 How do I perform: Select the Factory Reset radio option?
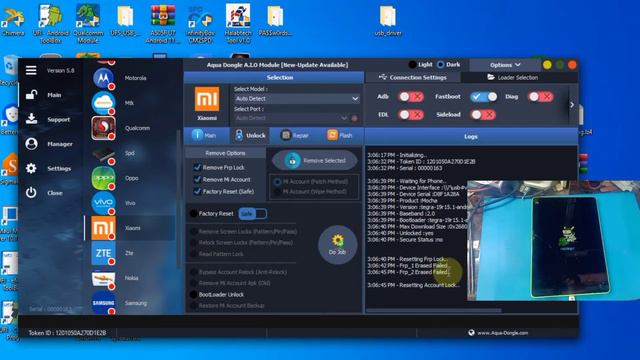coord(193,213)
